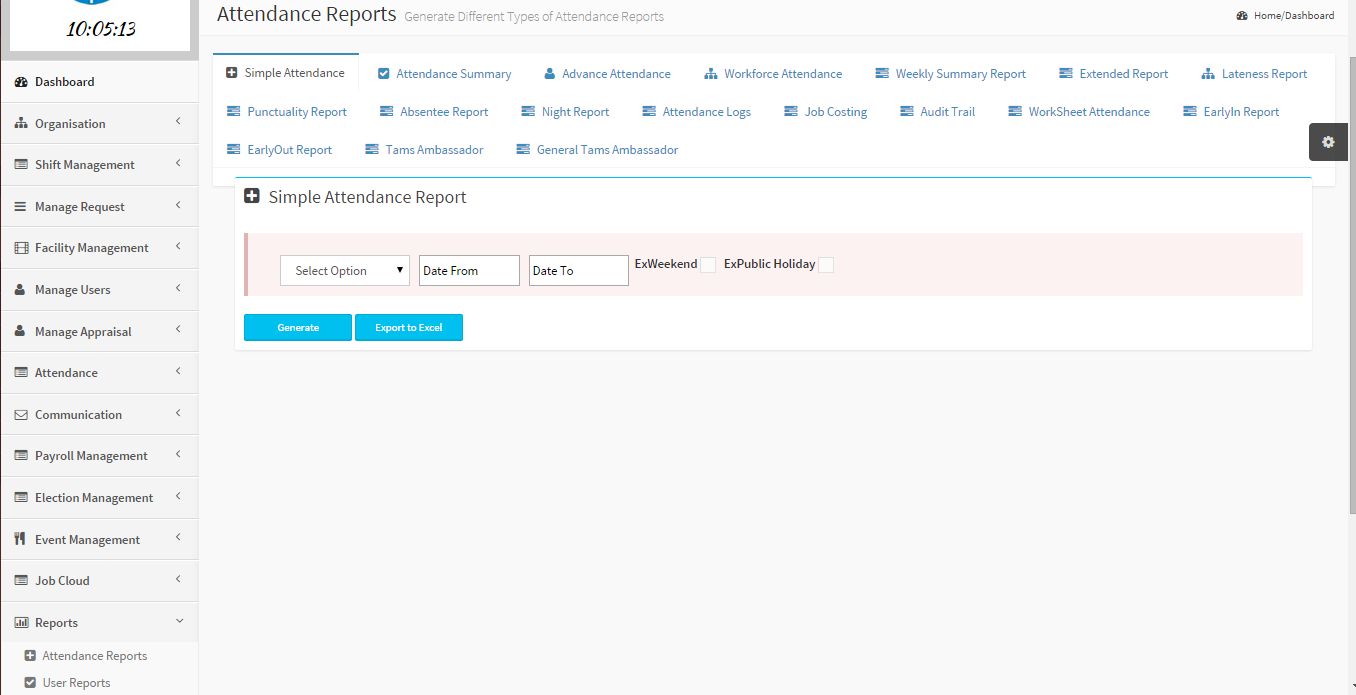Image resolution: width=1356 pixels, height=695 pixels.
Task: Click the Export to Excel button
Action: [x=409, y=328]
